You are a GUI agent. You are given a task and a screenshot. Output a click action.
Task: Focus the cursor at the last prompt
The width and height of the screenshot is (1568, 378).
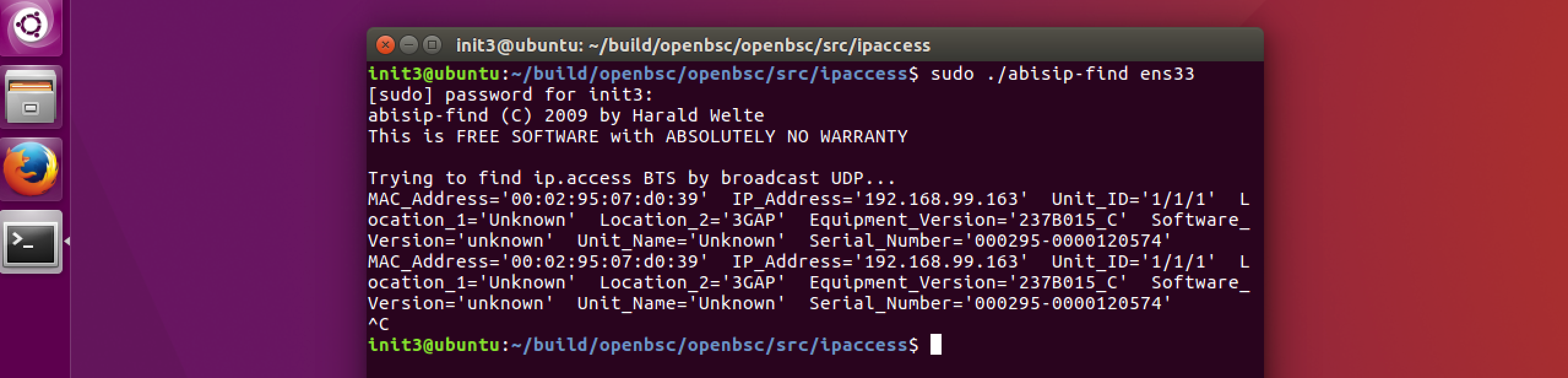tap(935, 345)
